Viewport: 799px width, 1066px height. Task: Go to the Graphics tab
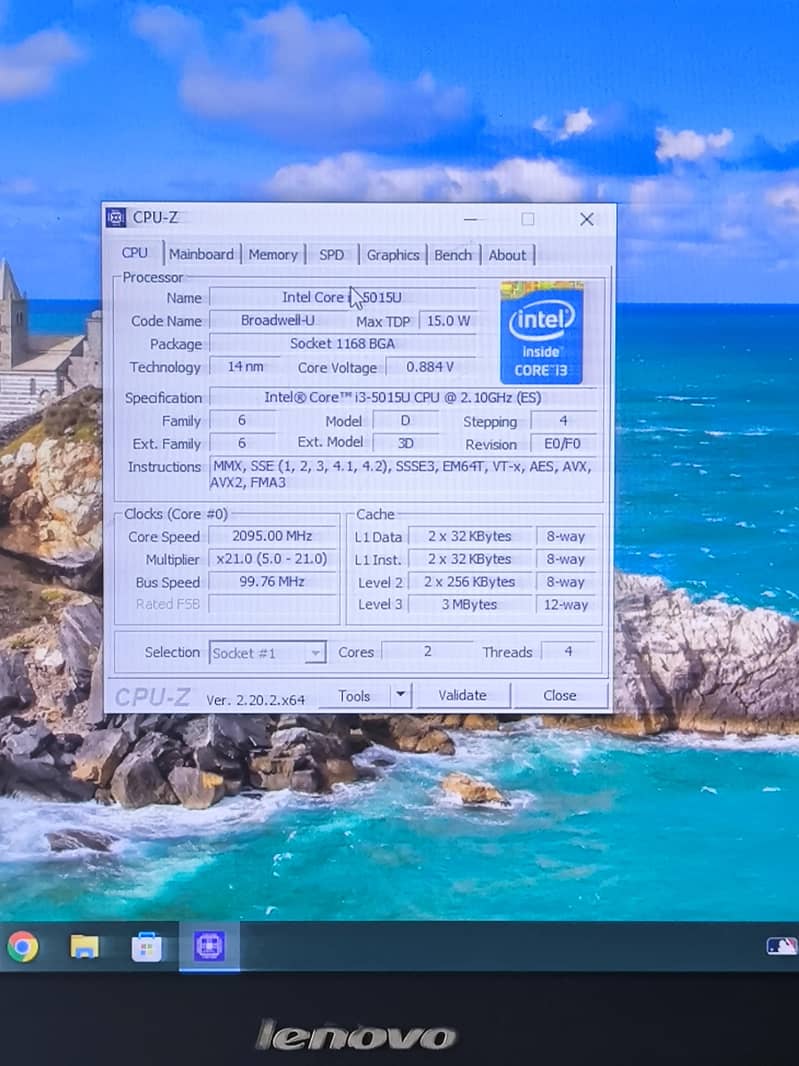click(392, 255)
